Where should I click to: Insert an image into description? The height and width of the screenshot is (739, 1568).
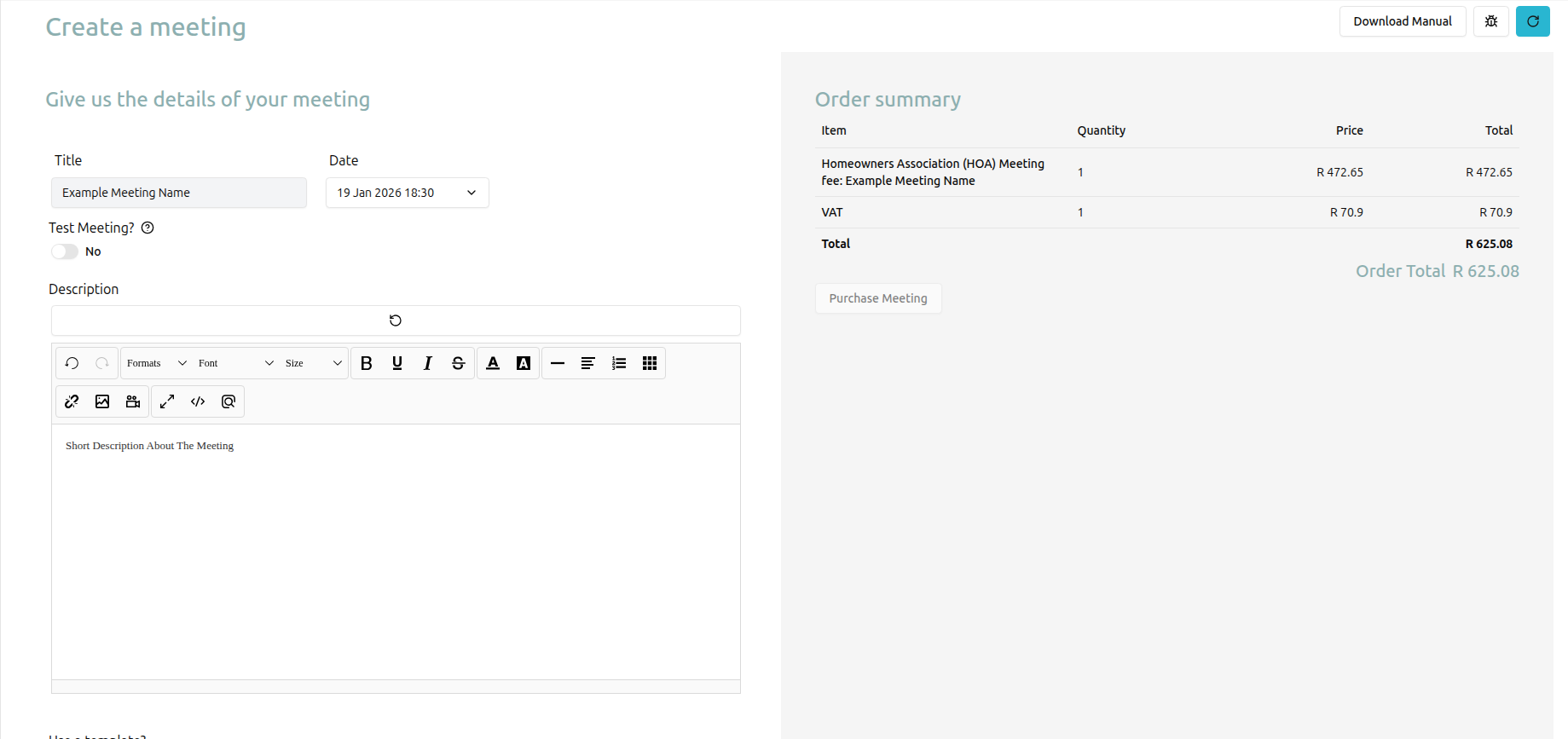(x=102, y=401)
